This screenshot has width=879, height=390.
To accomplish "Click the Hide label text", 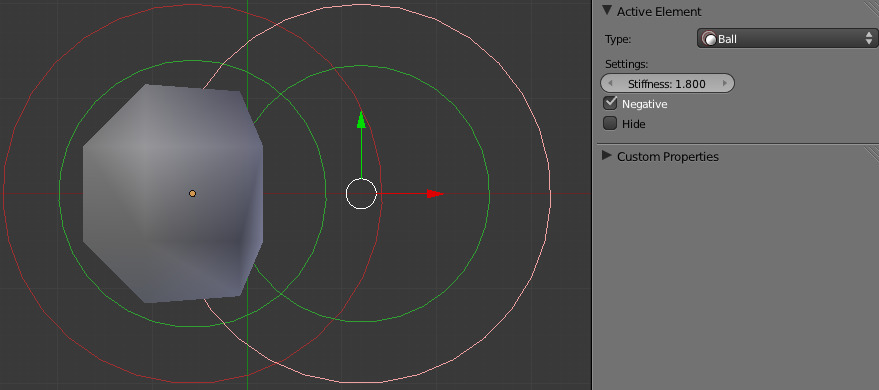I will (x=633, y=124).
